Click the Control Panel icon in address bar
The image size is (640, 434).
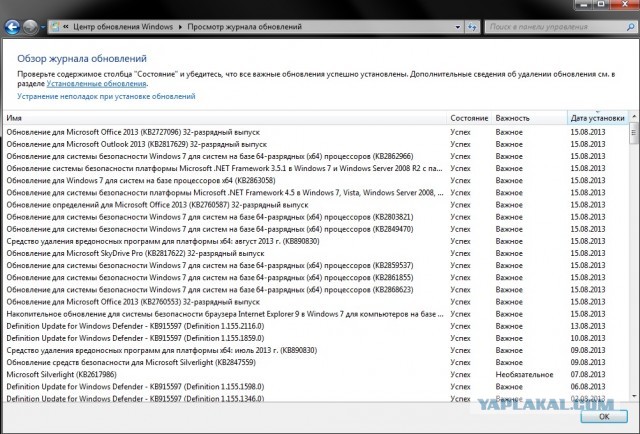point(54,27)
